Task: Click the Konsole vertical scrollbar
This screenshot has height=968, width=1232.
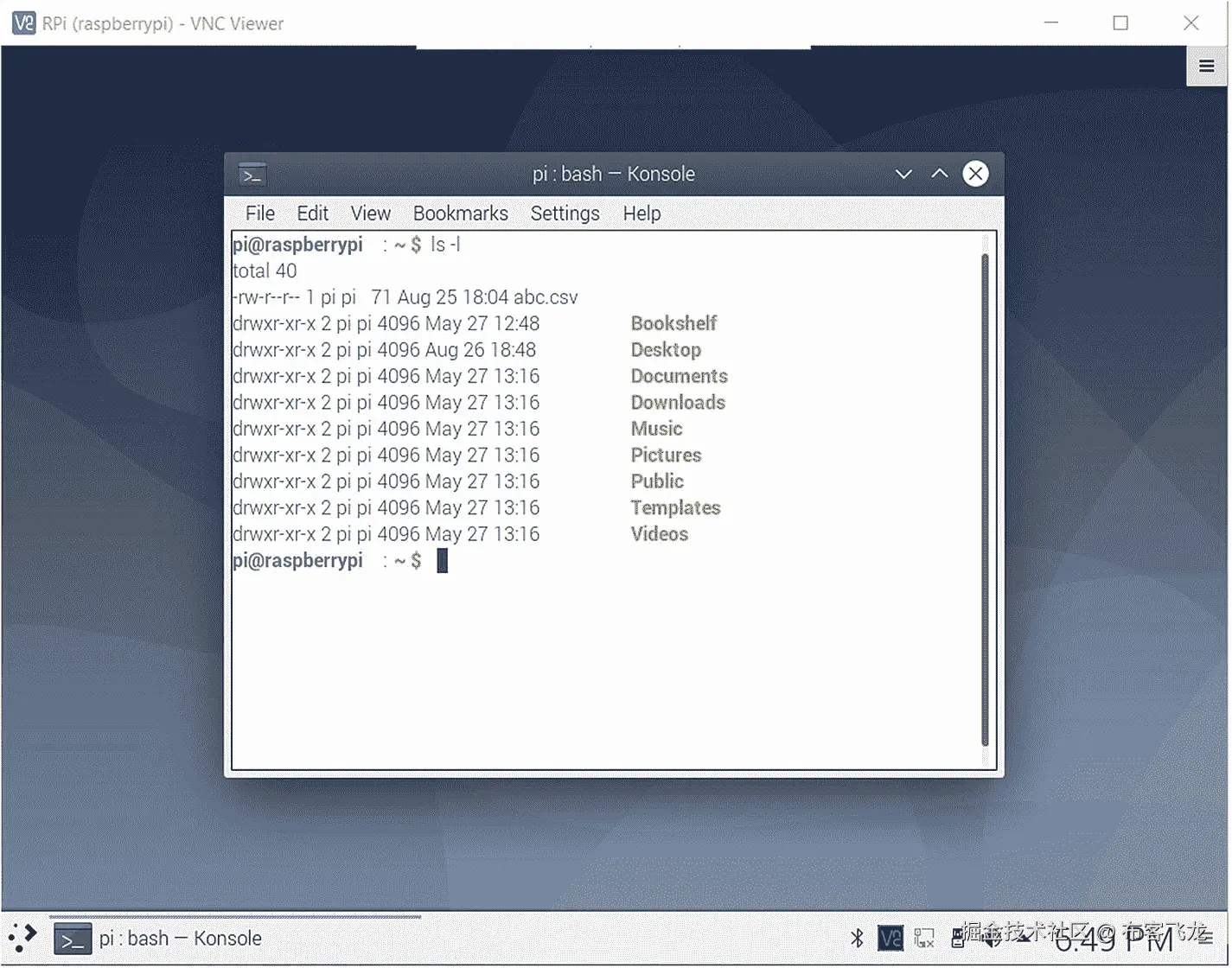Action: [x=986, y=500]
